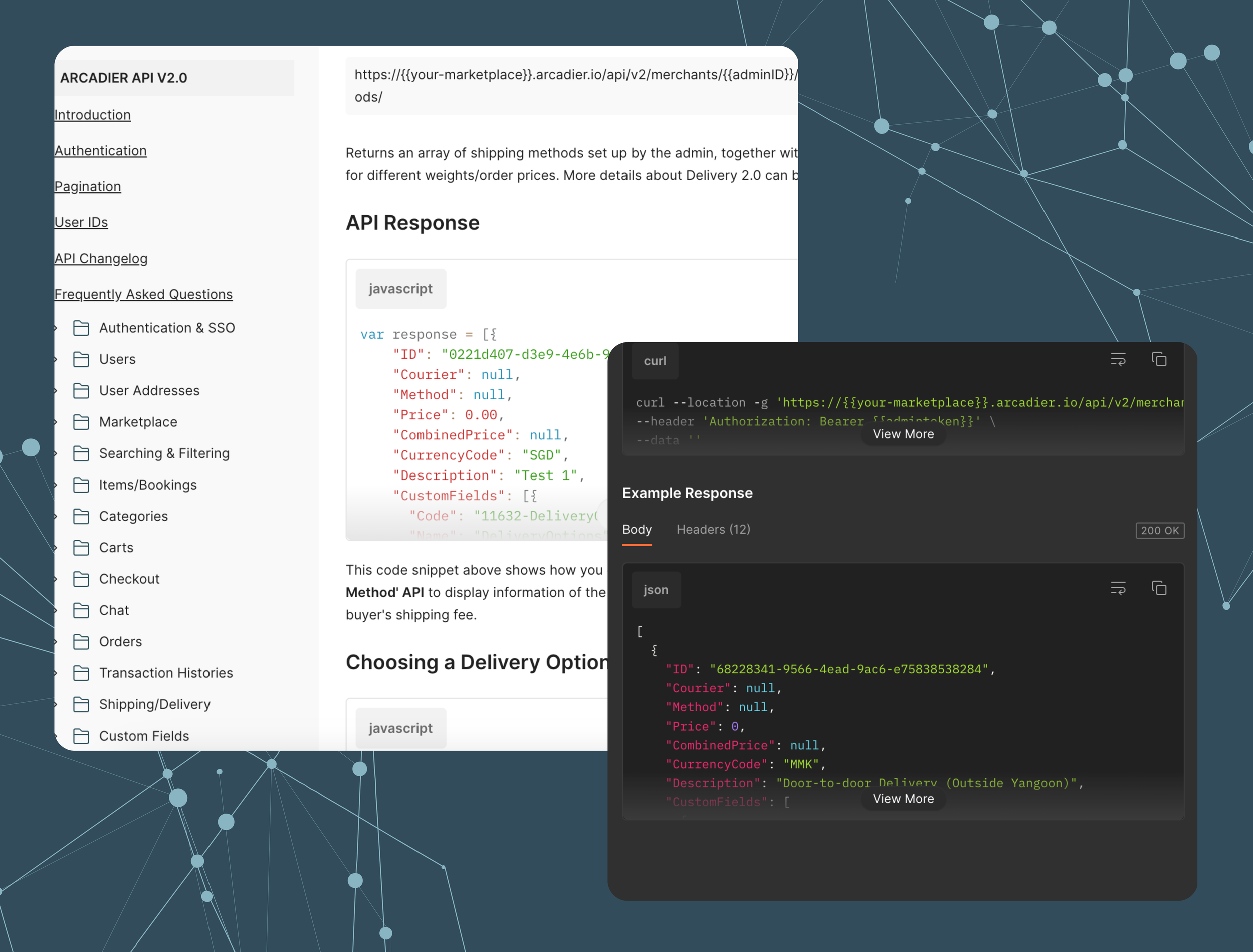
Task: Click the javascript label under API Response
Action: 400,289
